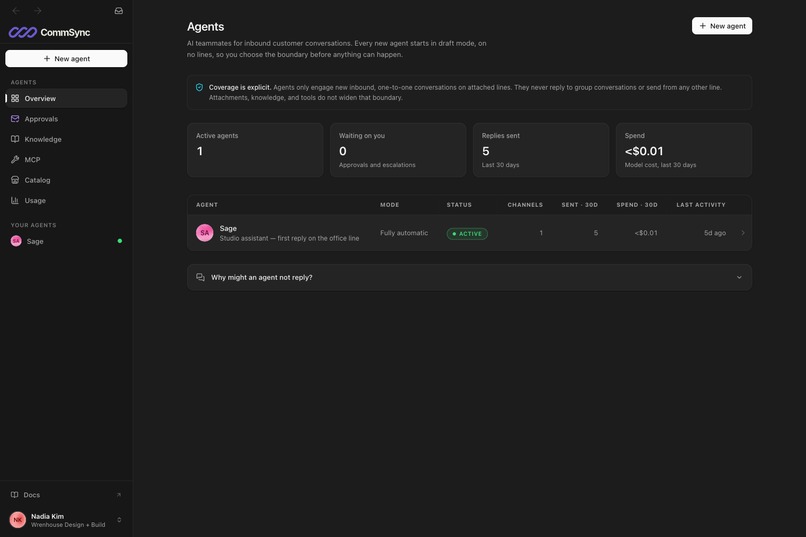Open the inbox tray icon in sidebar header
806x537 pixels.
pos(119,11)
